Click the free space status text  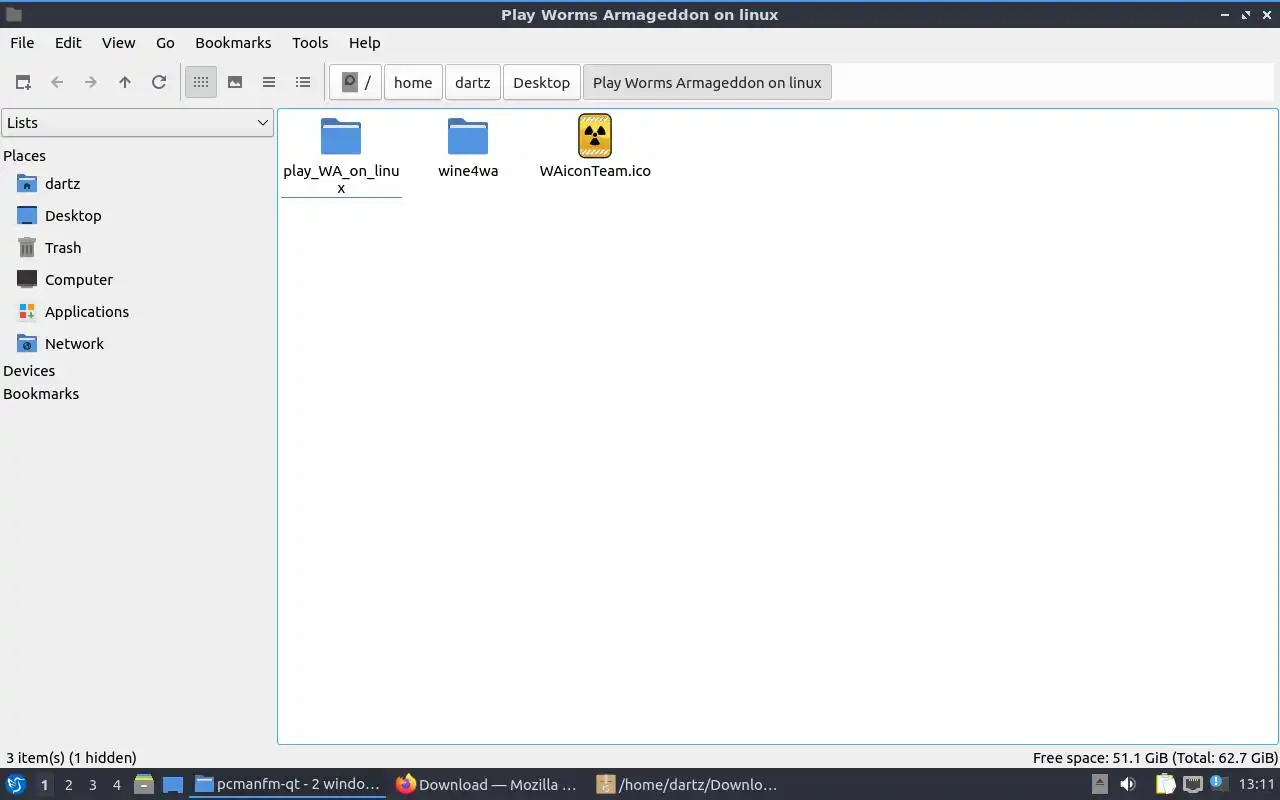pyautogui.click(x=1155, y=758)
